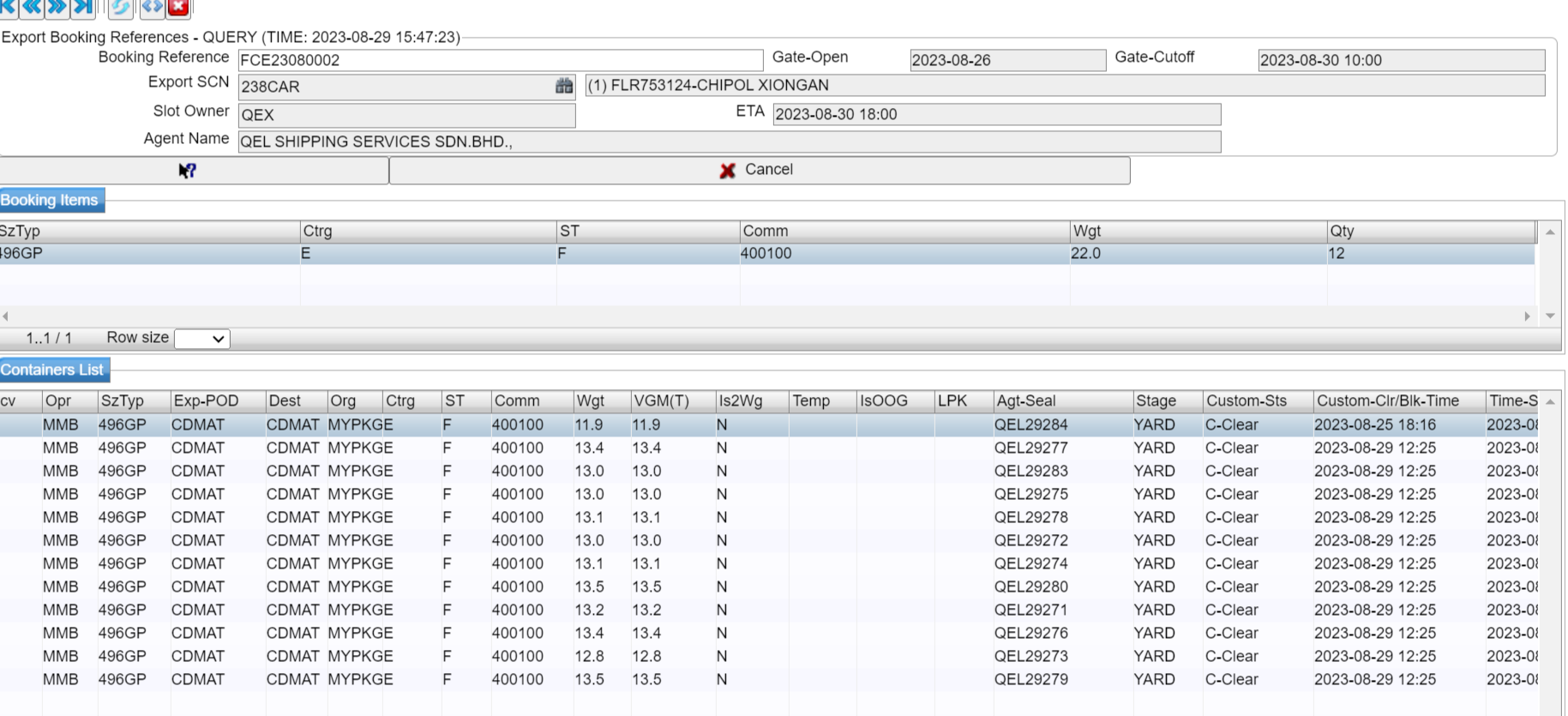Click the refresh icon in the toolbar
Screen dimensions: 1568x716
121,7
